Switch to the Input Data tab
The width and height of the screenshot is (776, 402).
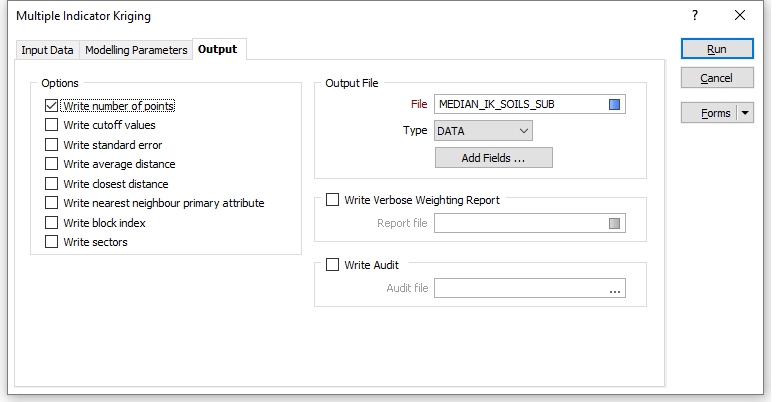(x=48, y=50)
